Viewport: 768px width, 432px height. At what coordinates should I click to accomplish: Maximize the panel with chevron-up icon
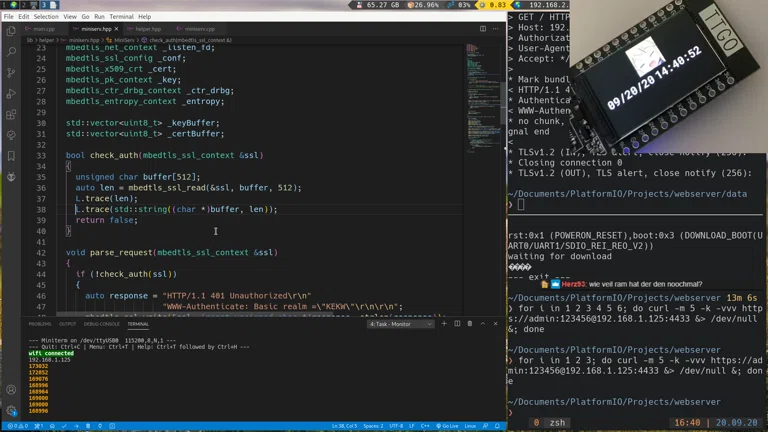tap(482, 324)
